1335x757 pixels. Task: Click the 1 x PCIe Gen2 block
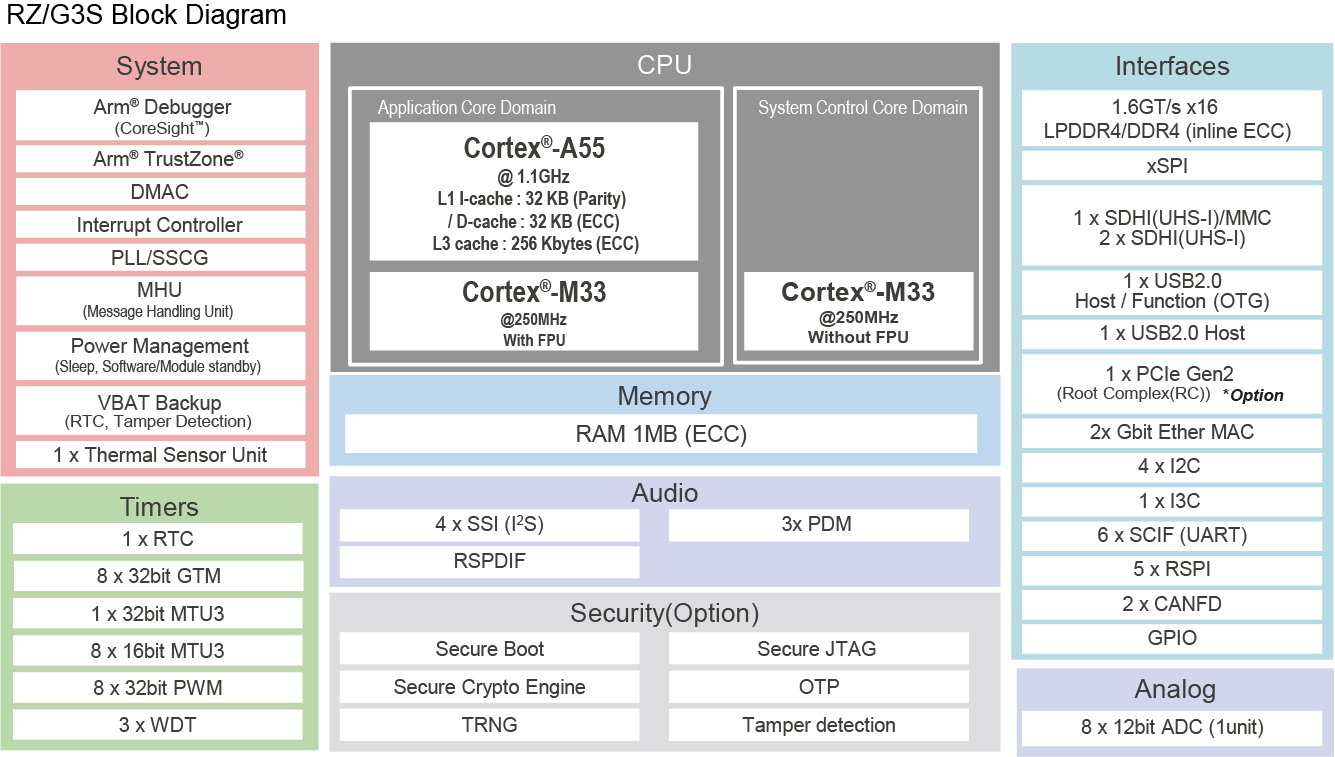point(1171,384)
